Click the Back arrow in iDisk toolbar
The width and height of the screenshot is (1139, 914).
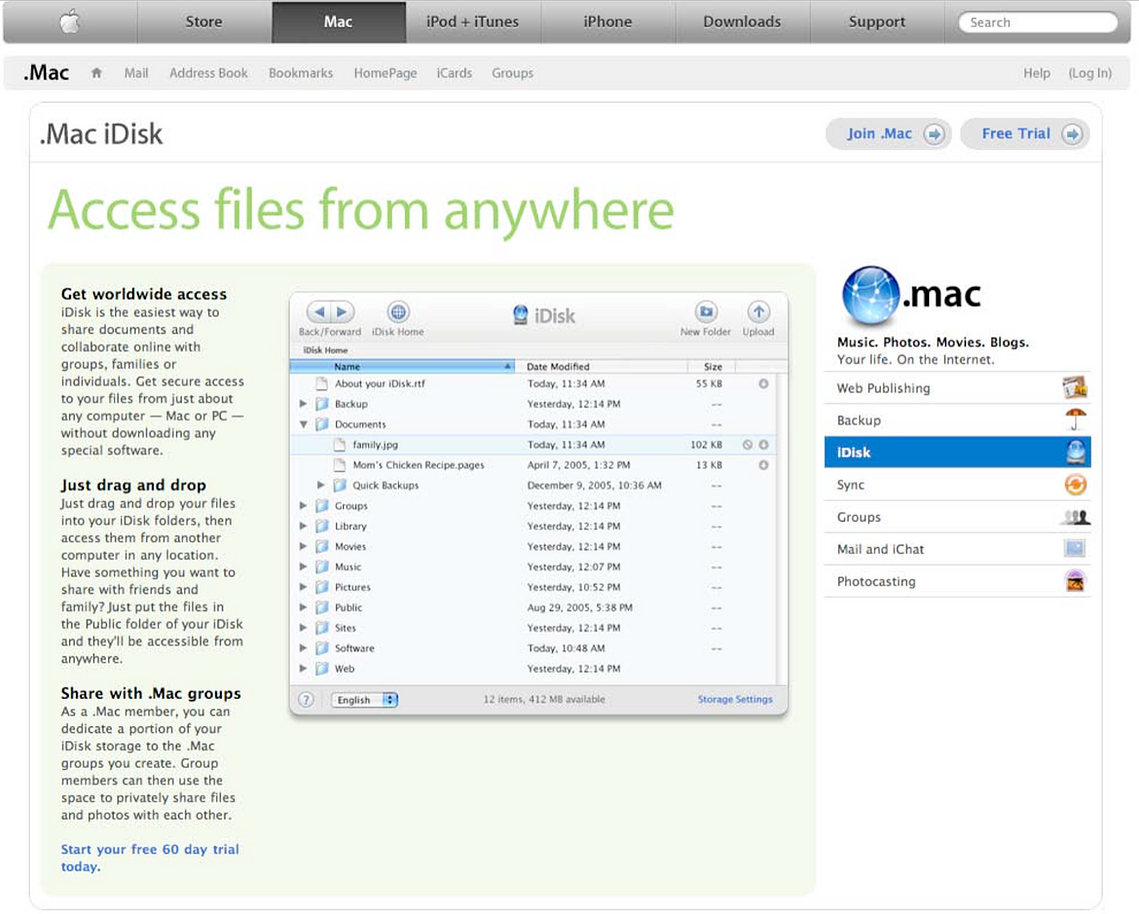[x=319, y=312]
